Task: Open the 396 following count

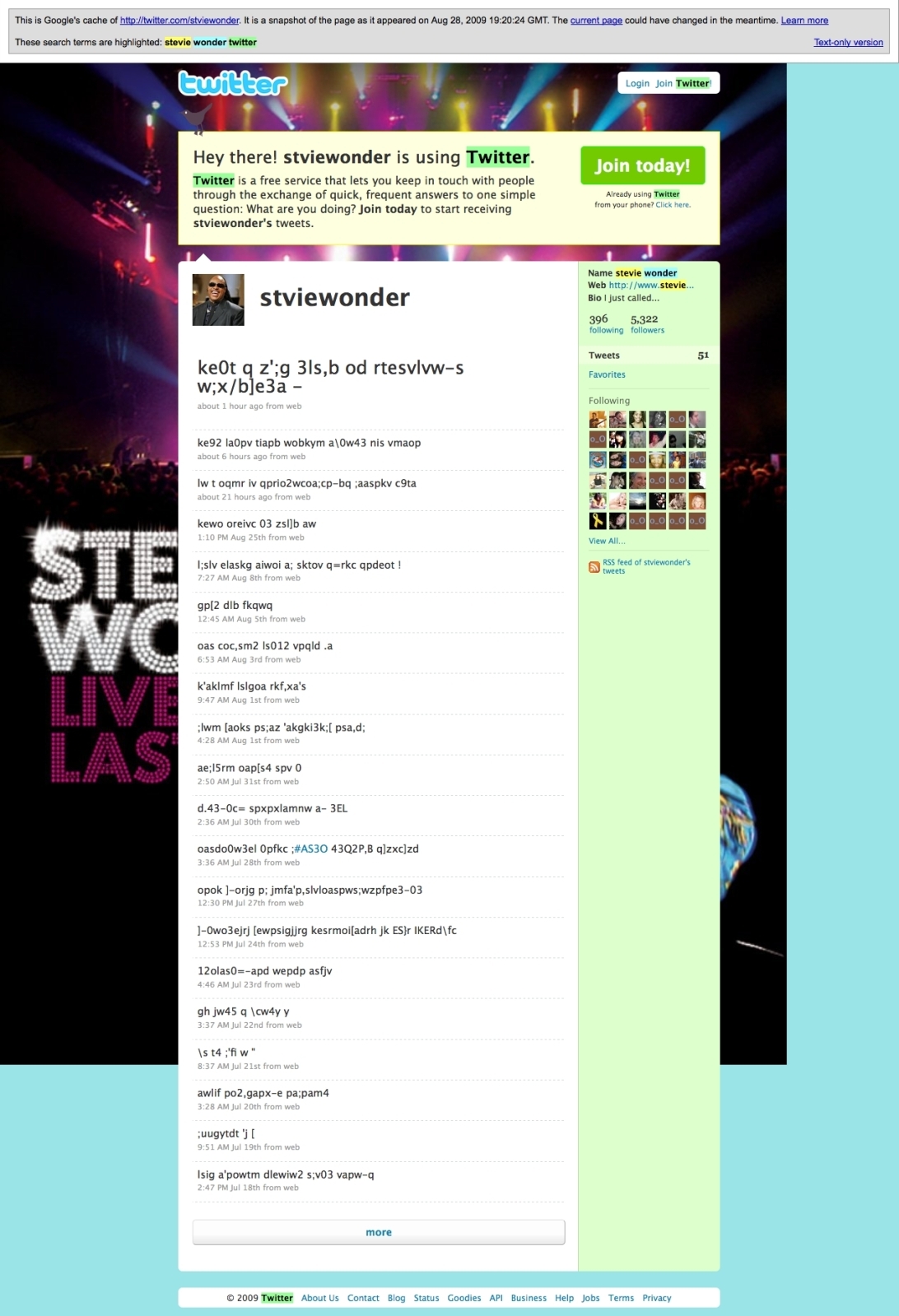Action: tap(605, 323)
